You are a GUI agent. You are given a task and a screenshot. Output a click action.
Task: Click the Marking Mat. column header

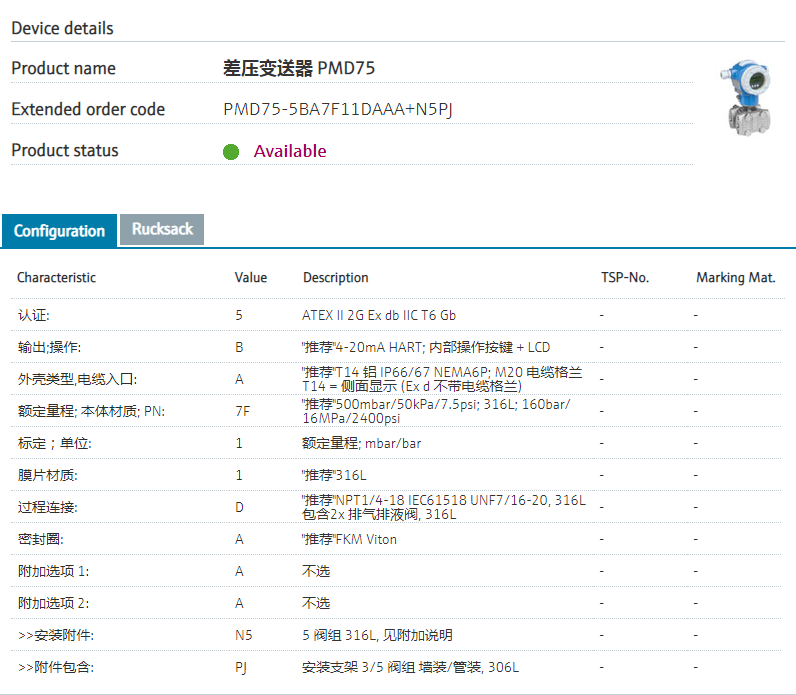coord(735,278)
